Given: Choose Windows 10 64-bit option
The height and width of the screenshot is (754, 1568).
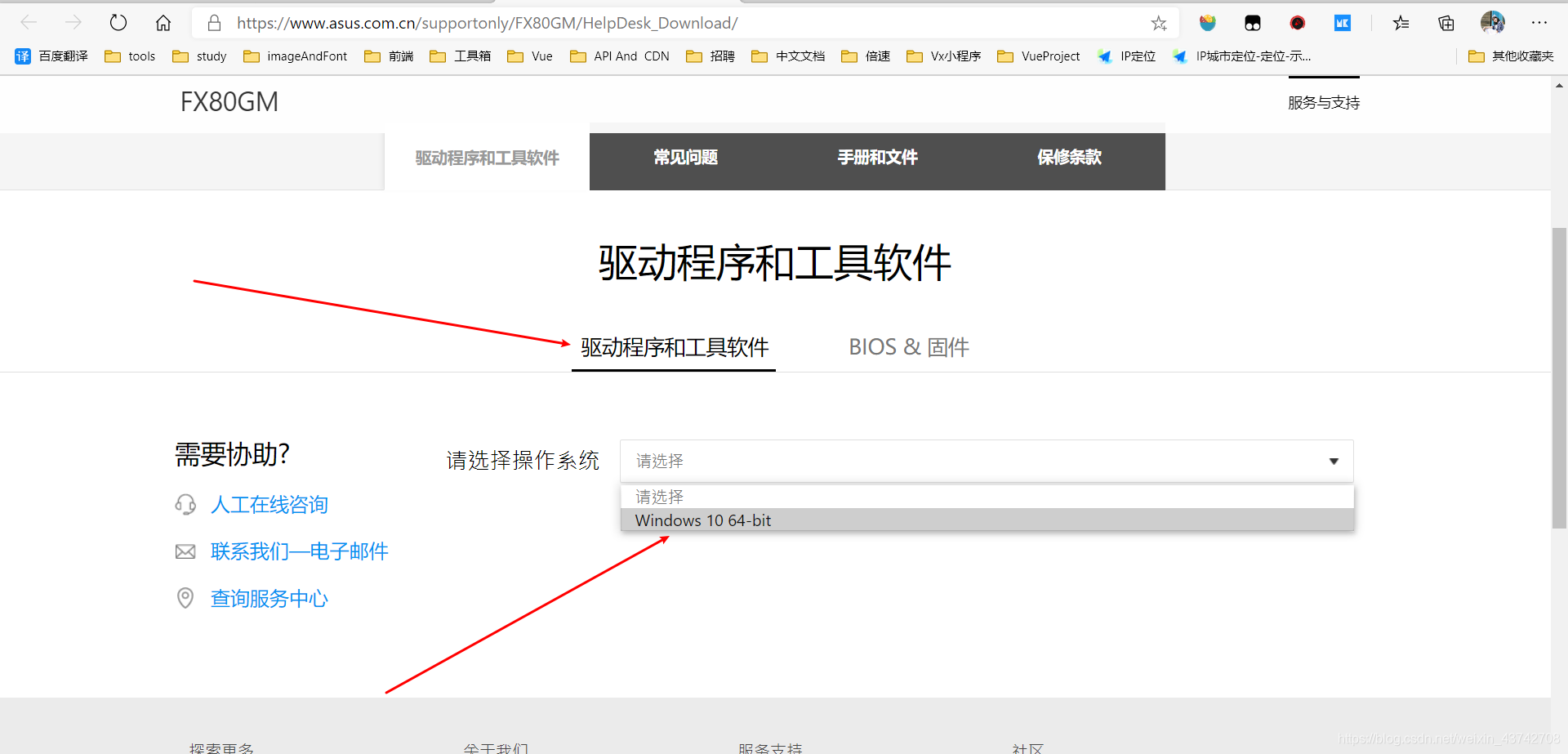Looking at the screenshot, I should (x=987, y=520).
